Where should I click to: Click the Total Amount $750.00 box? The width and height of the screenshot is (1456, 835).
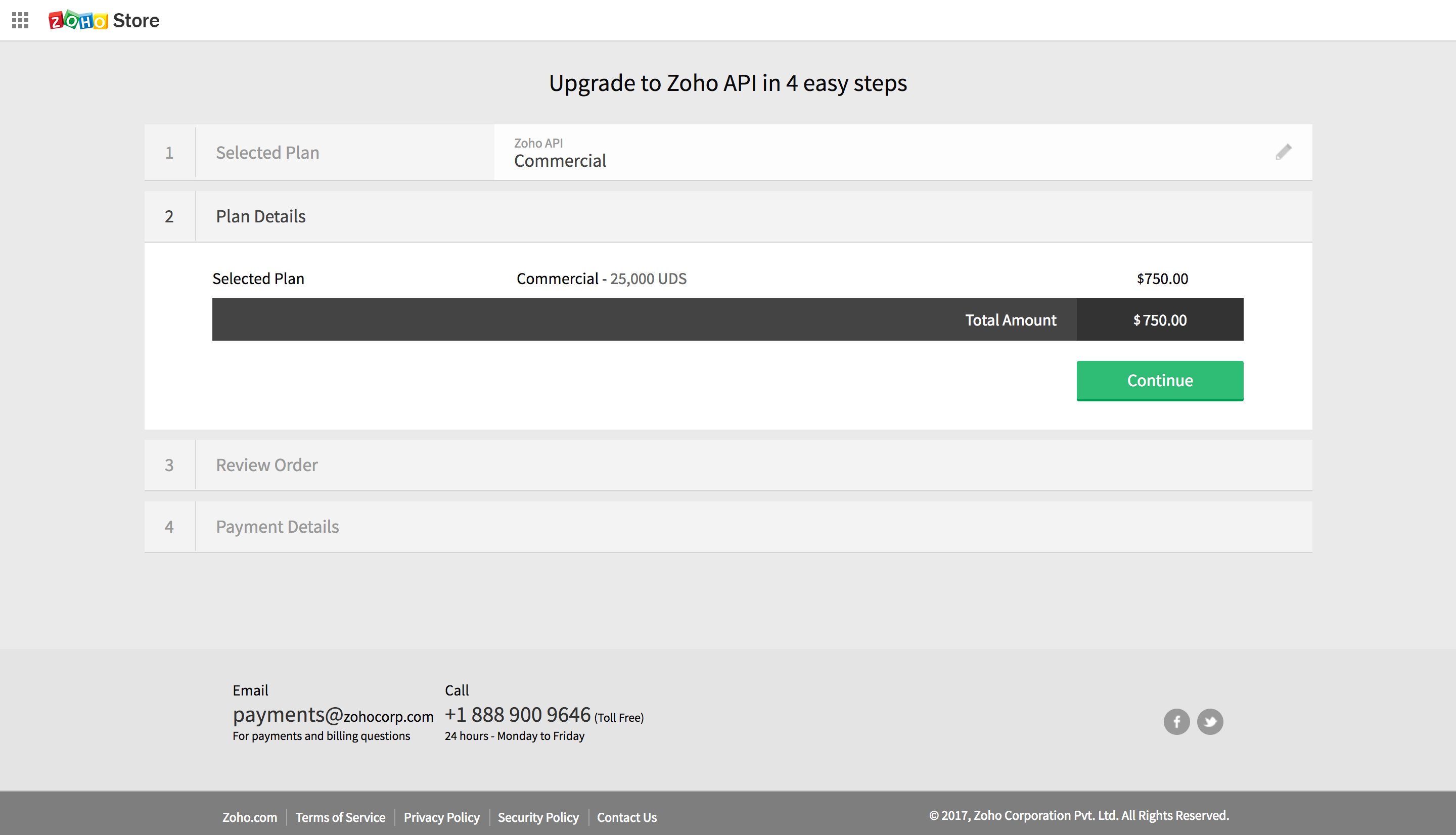tap(1160, 320)
